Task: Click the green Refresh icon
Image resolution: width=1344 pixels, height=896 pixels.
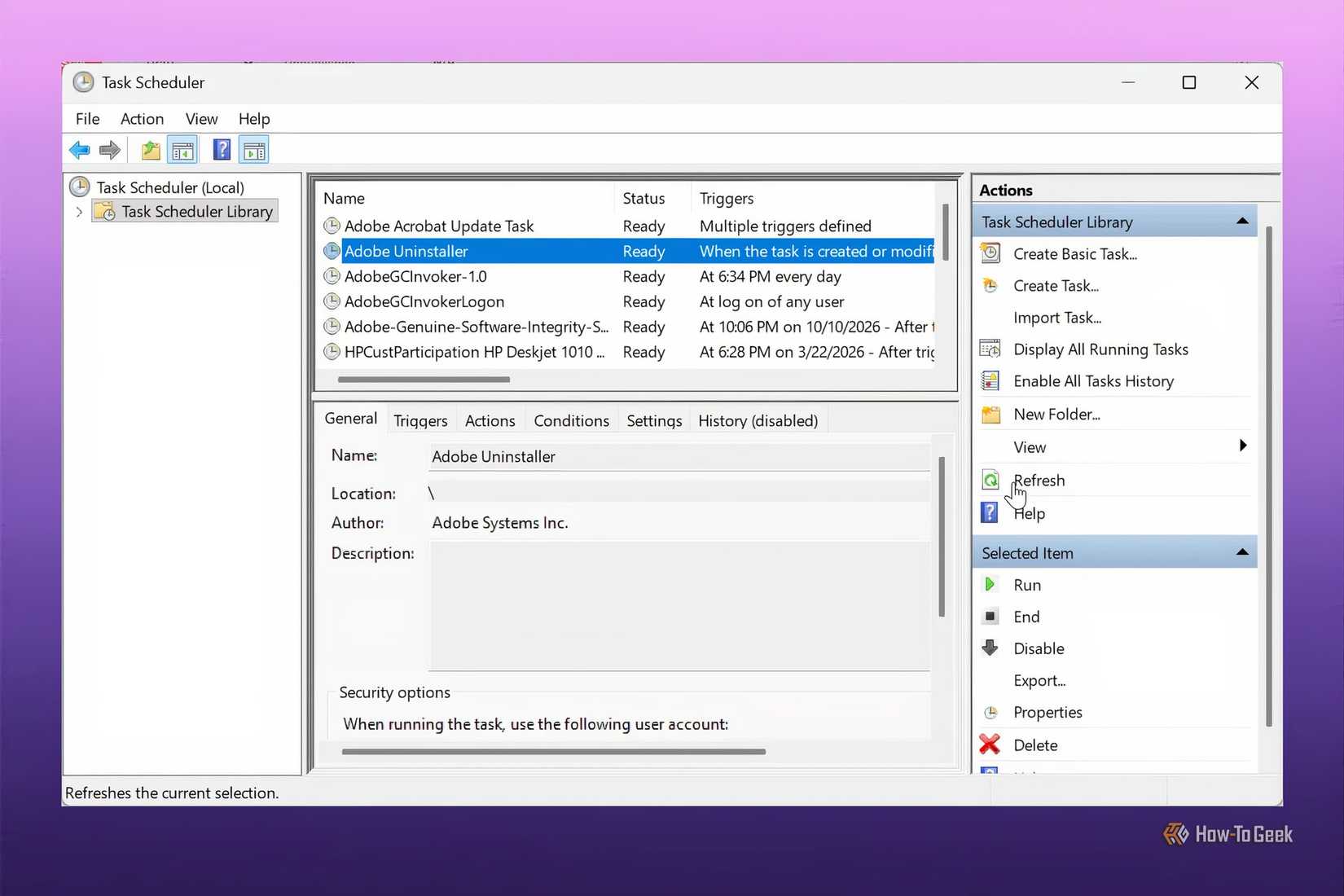Action: click(990, 480)
